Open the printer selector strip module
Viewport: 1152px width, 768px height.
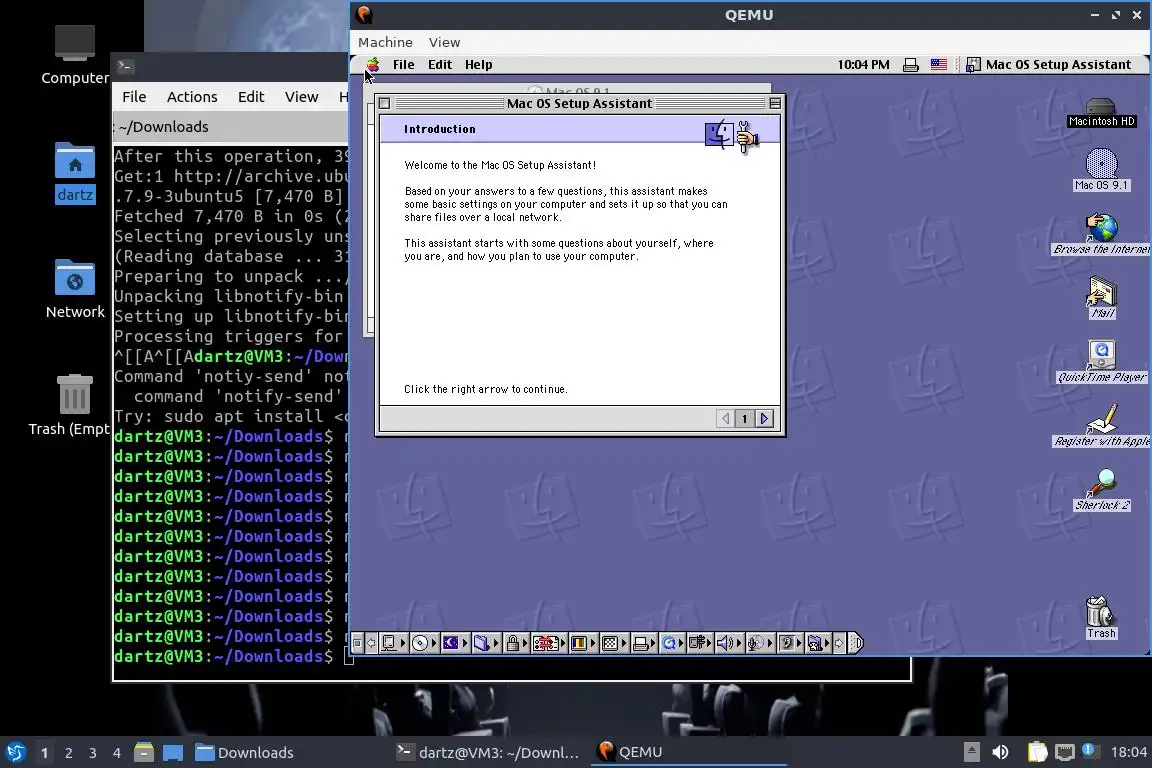(644, 643)
